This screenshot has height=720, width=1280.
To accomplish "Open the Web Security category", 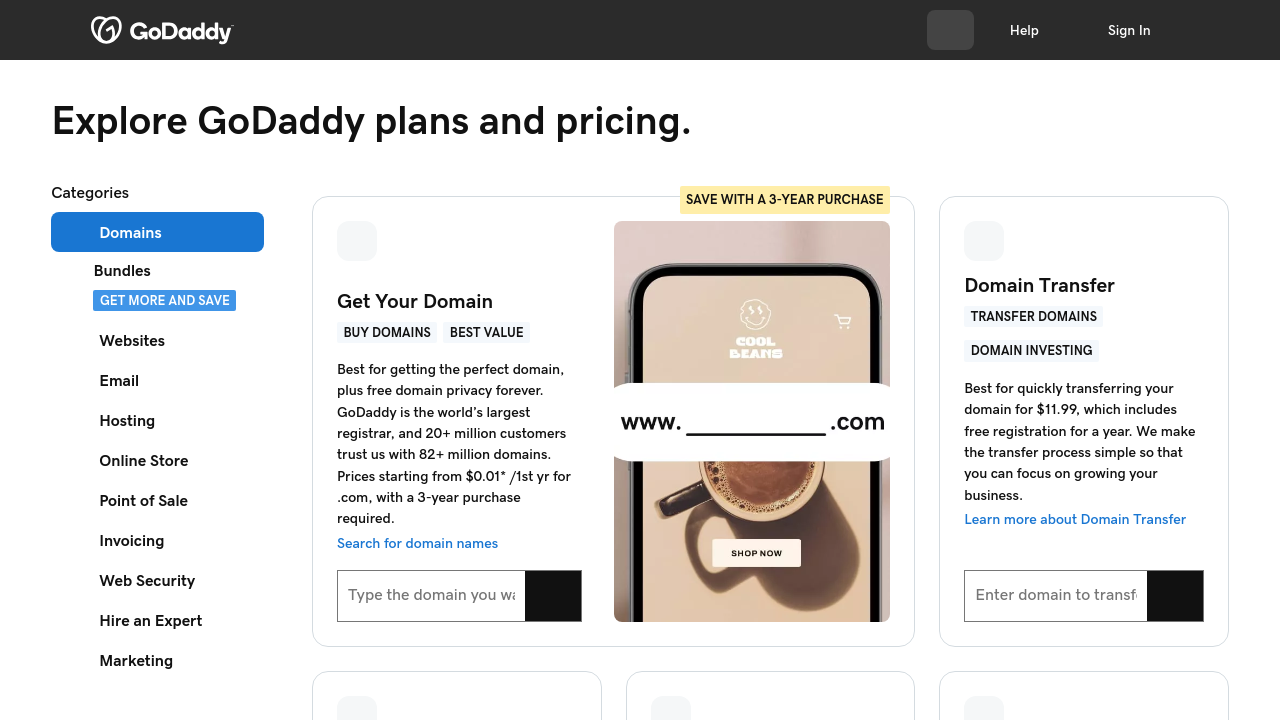I will coord(147,581).
